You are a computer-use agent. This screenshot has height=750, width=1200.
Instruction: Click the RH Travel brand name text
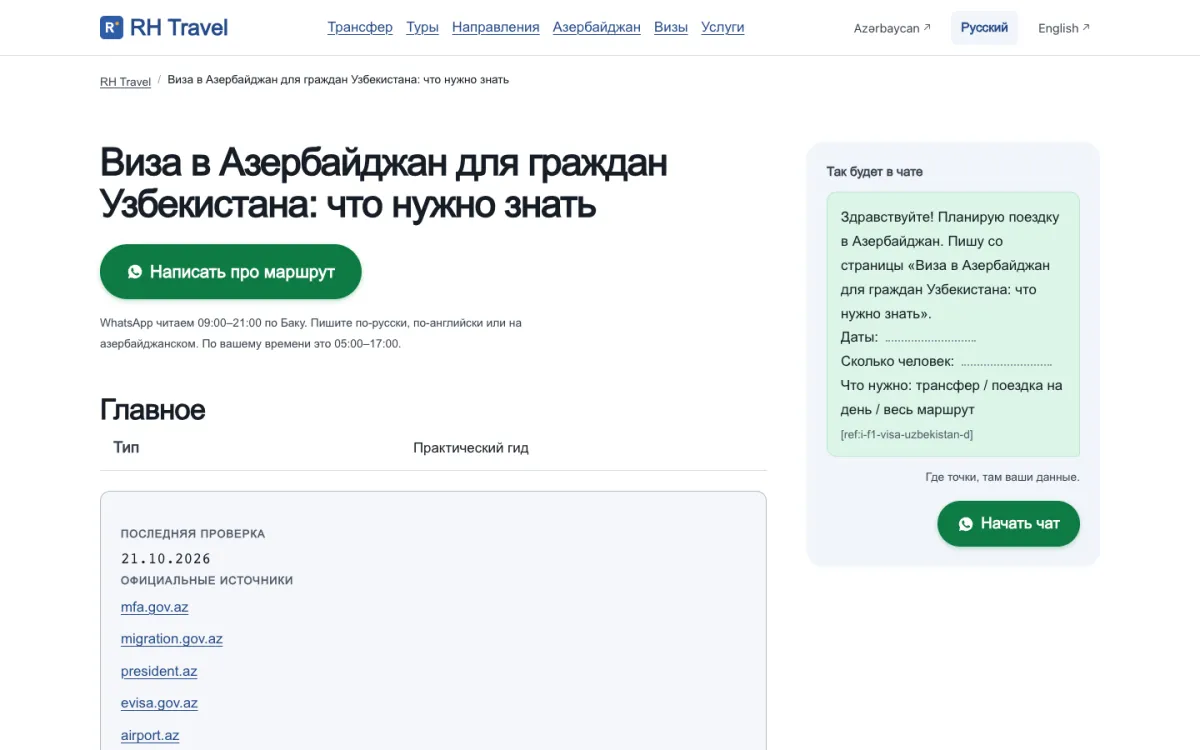click(x=179, y=27)
